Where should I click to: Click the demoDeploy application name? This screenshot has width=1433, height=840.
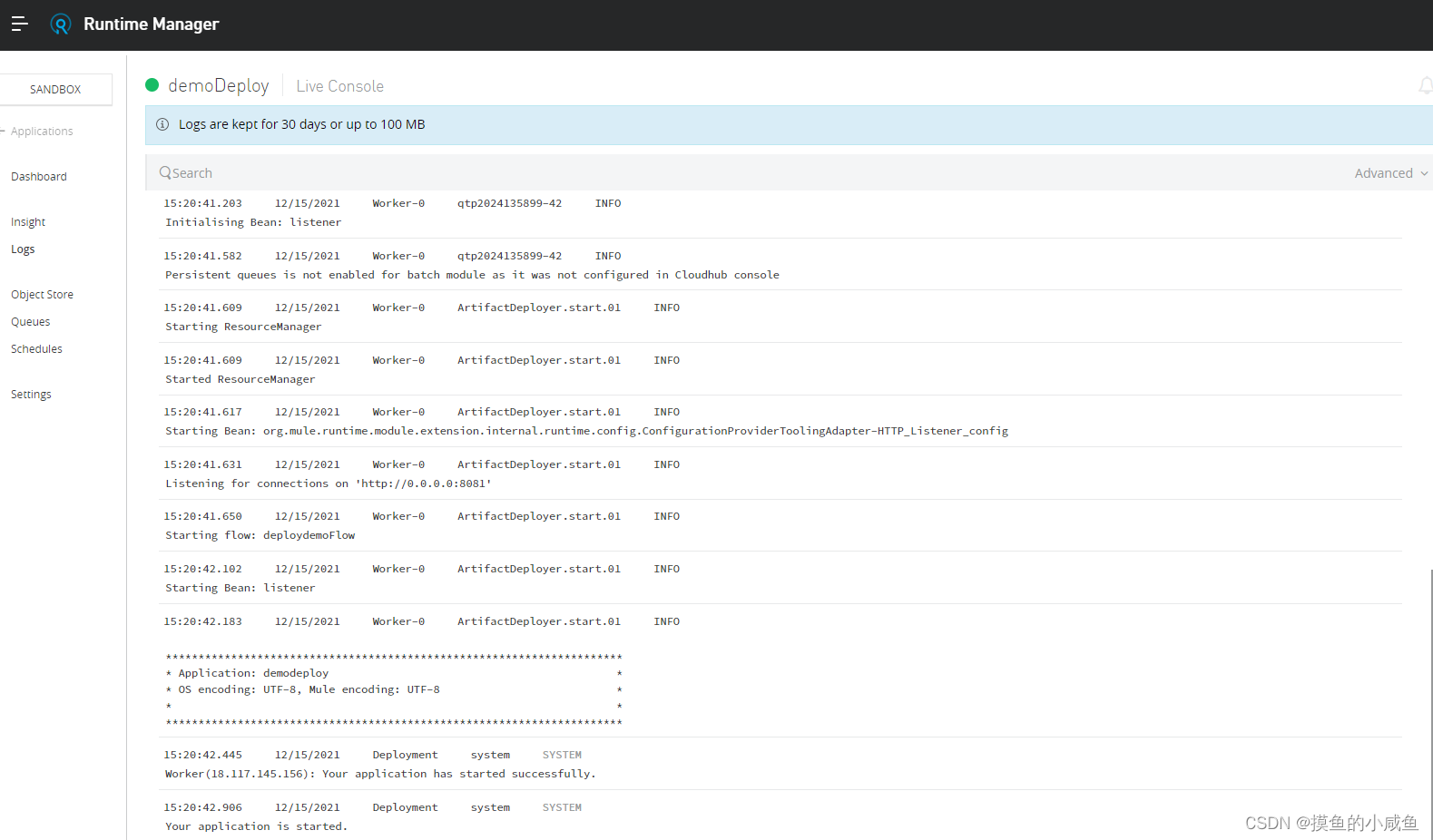219,85
